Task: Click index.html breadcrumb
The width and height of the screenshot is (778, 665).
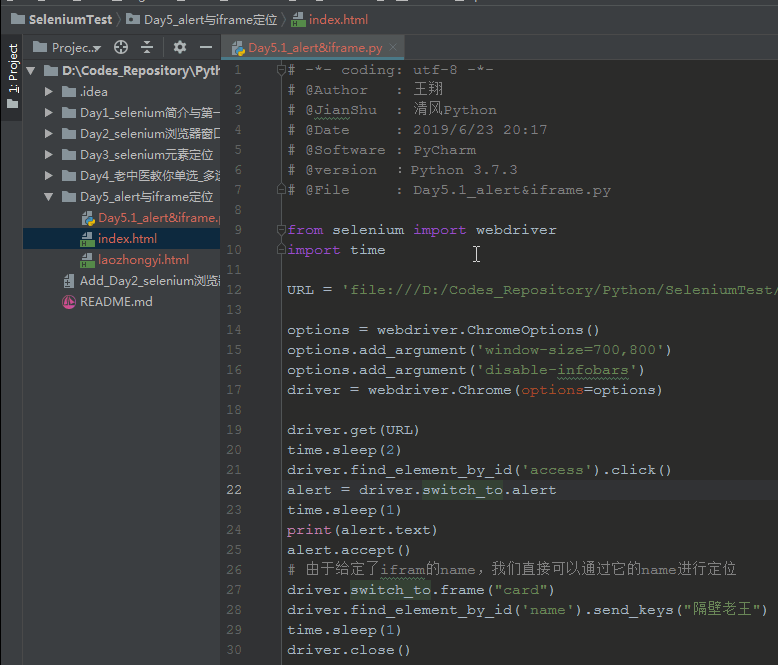Action: 330,19
